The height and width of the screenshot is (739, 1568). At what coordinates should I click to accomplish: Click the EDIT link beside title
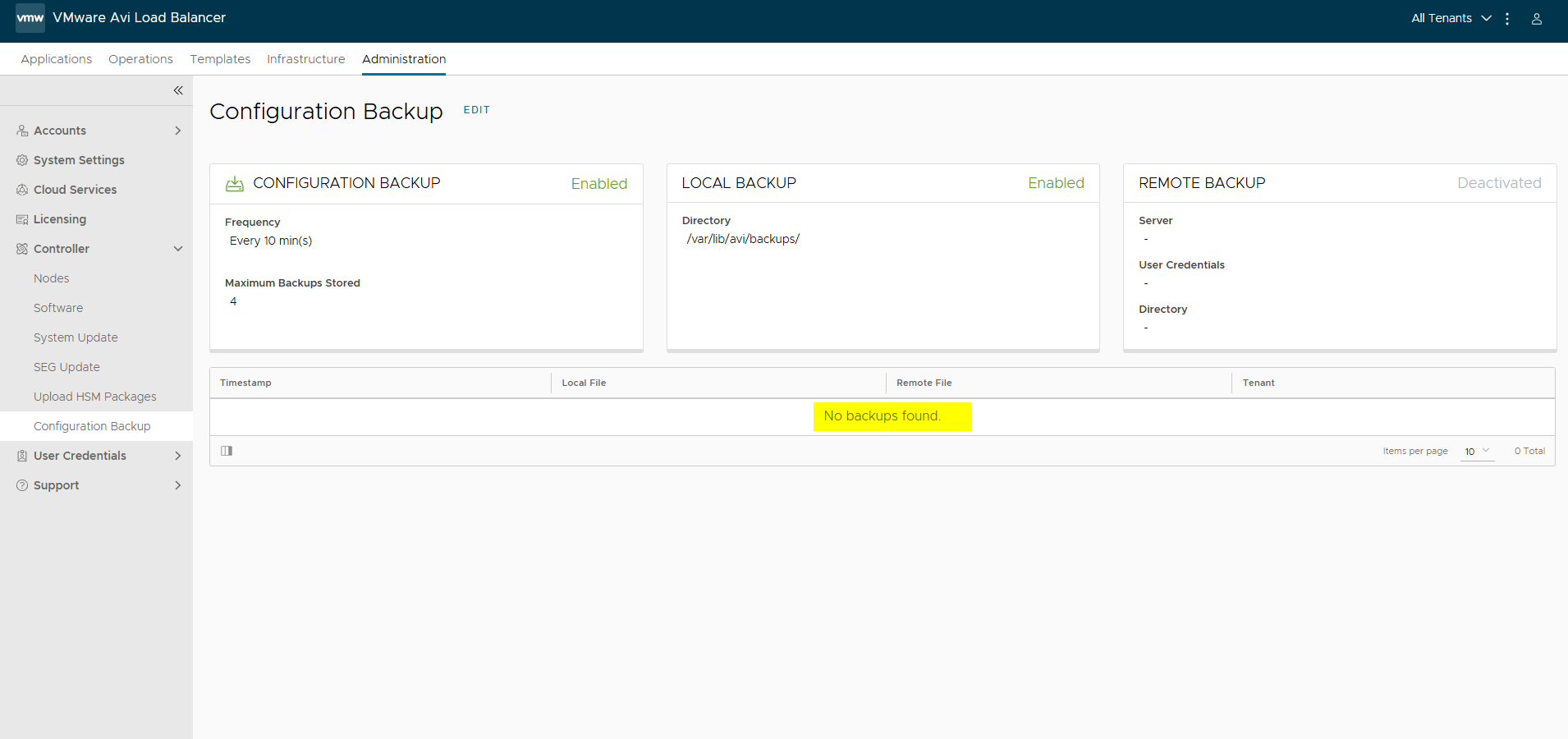pos(476,110)
